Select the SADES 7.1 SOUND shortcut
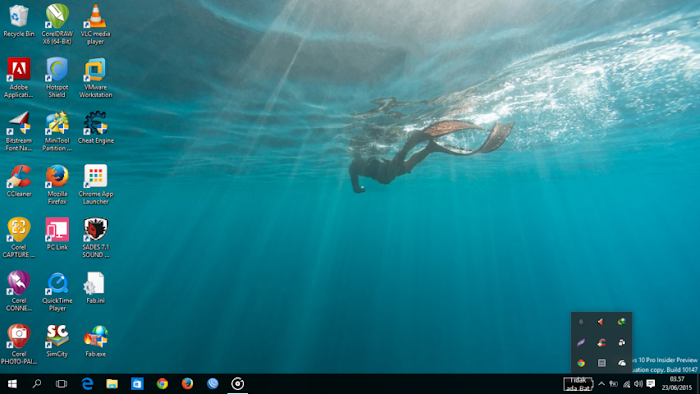The image size is (700, 394). [x=96, y=238]
